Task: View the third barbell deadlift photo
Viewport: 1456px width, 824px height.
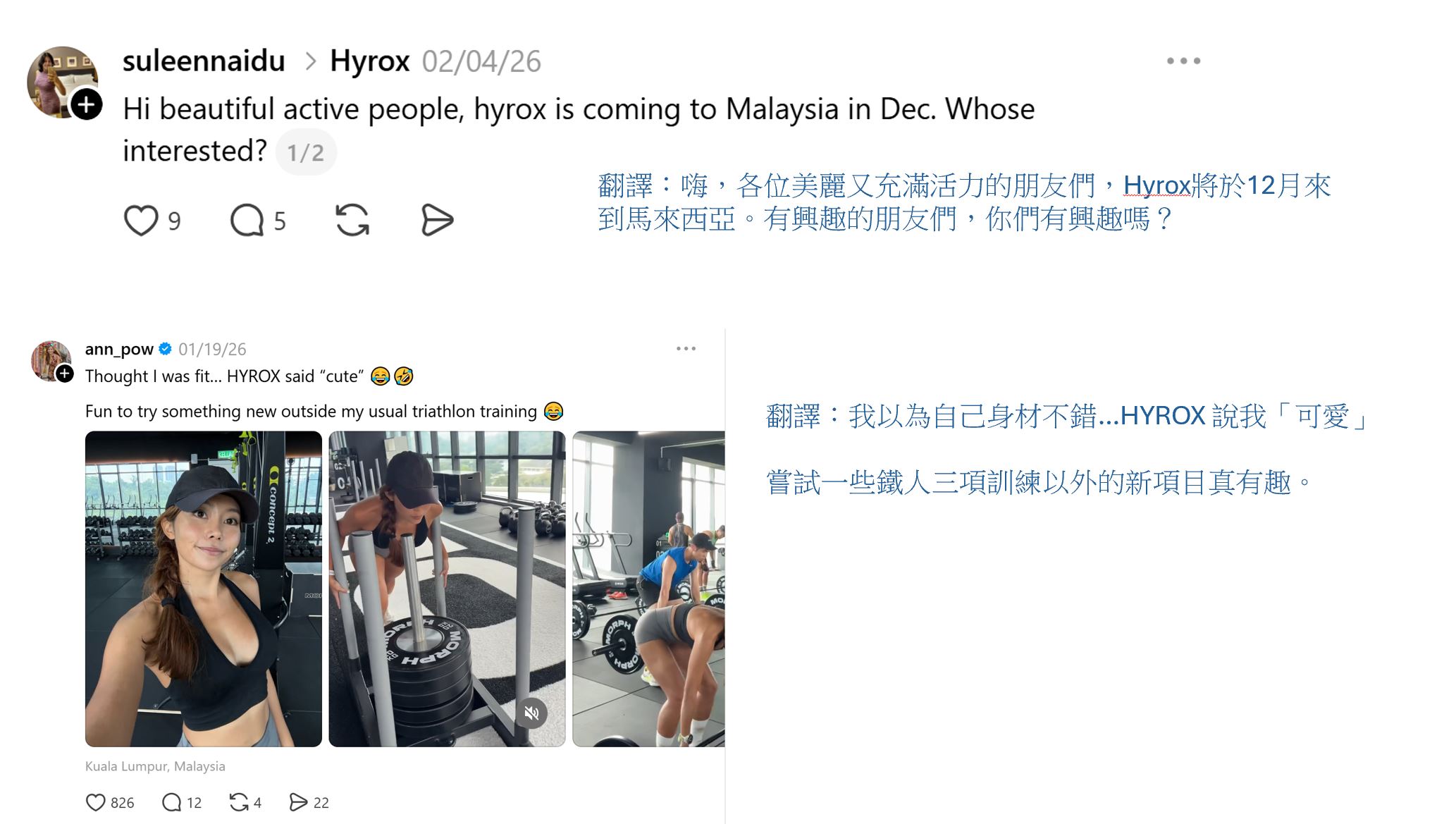Action: tap(648, 589)
